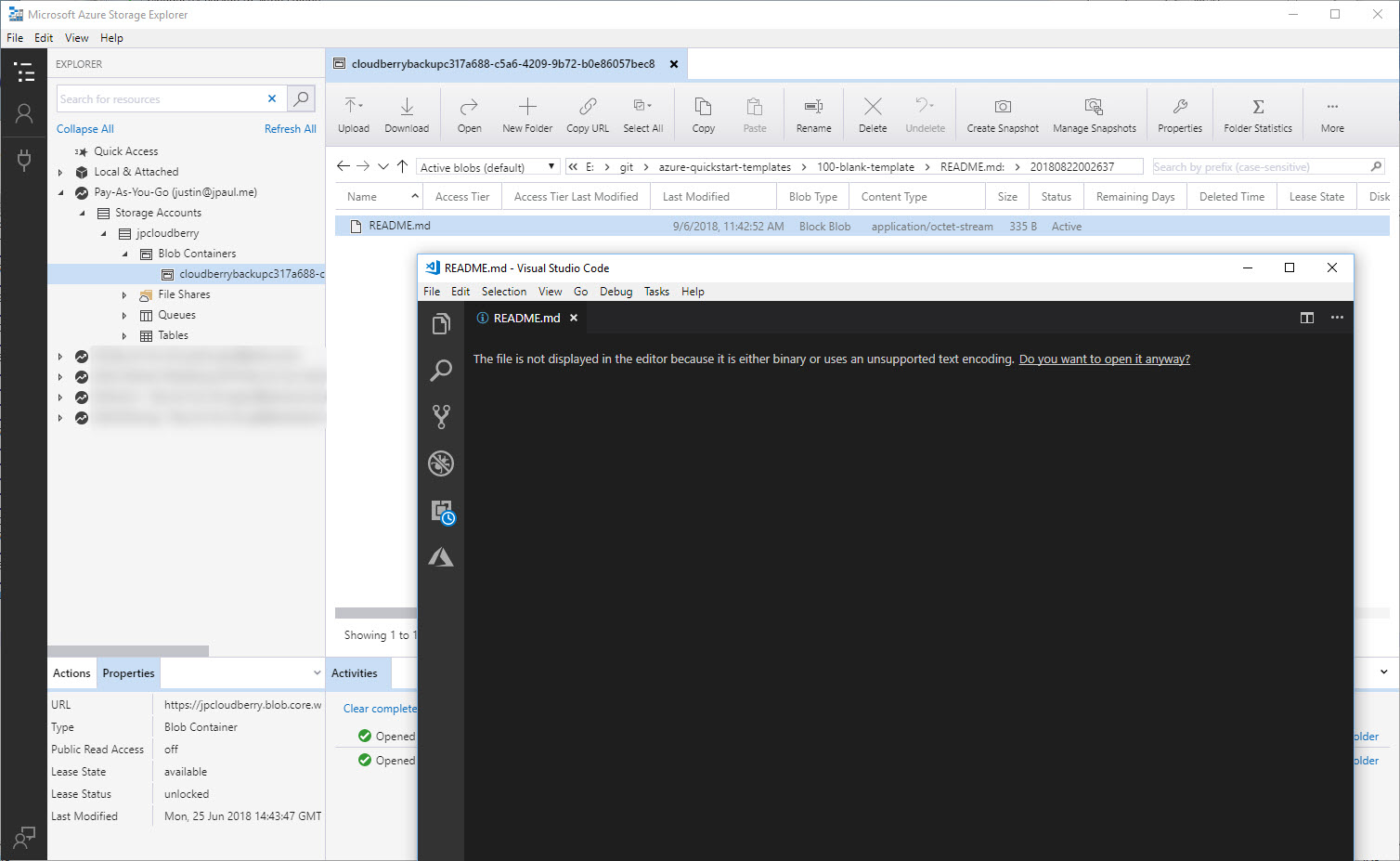1400x861 pixels.
Task: Click VS Code Split Editor icon
Action: [1307, 318]
